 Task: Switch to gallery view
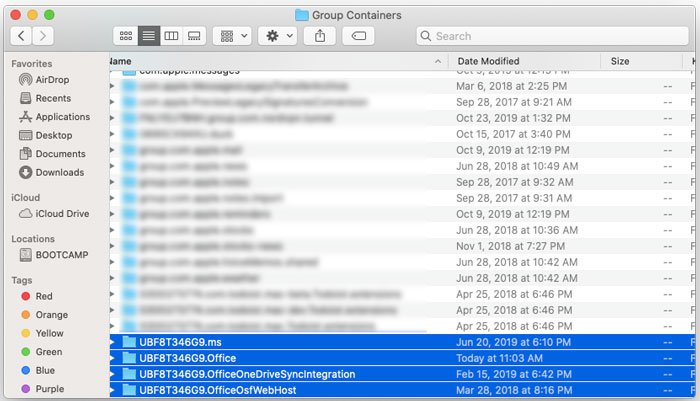coord(194,36)
